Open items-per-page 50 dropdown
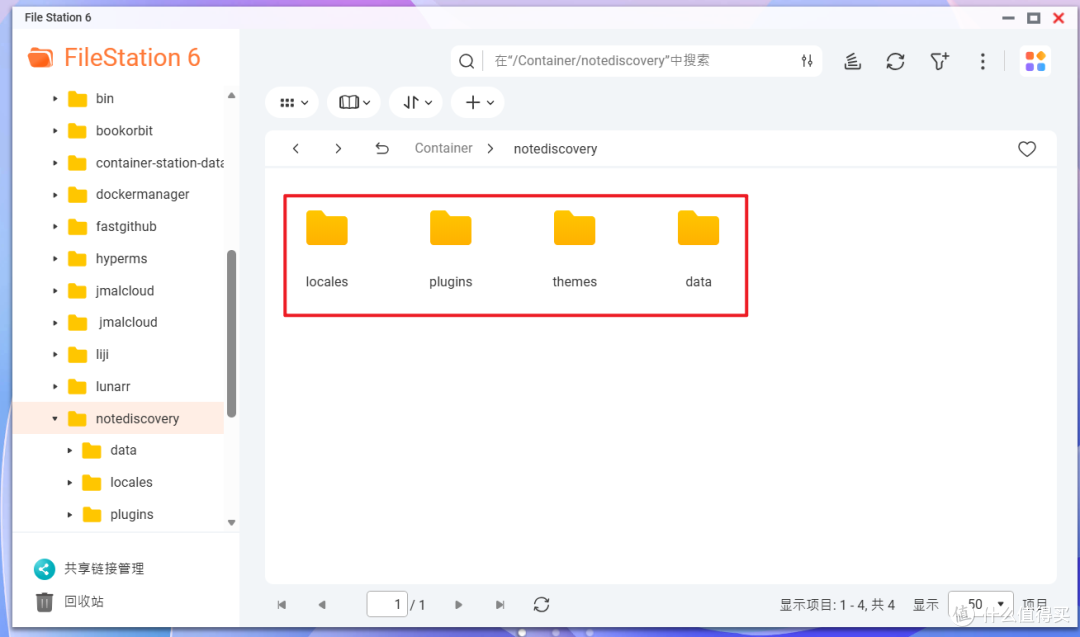 pyautogui.click(x=981, y=605)
